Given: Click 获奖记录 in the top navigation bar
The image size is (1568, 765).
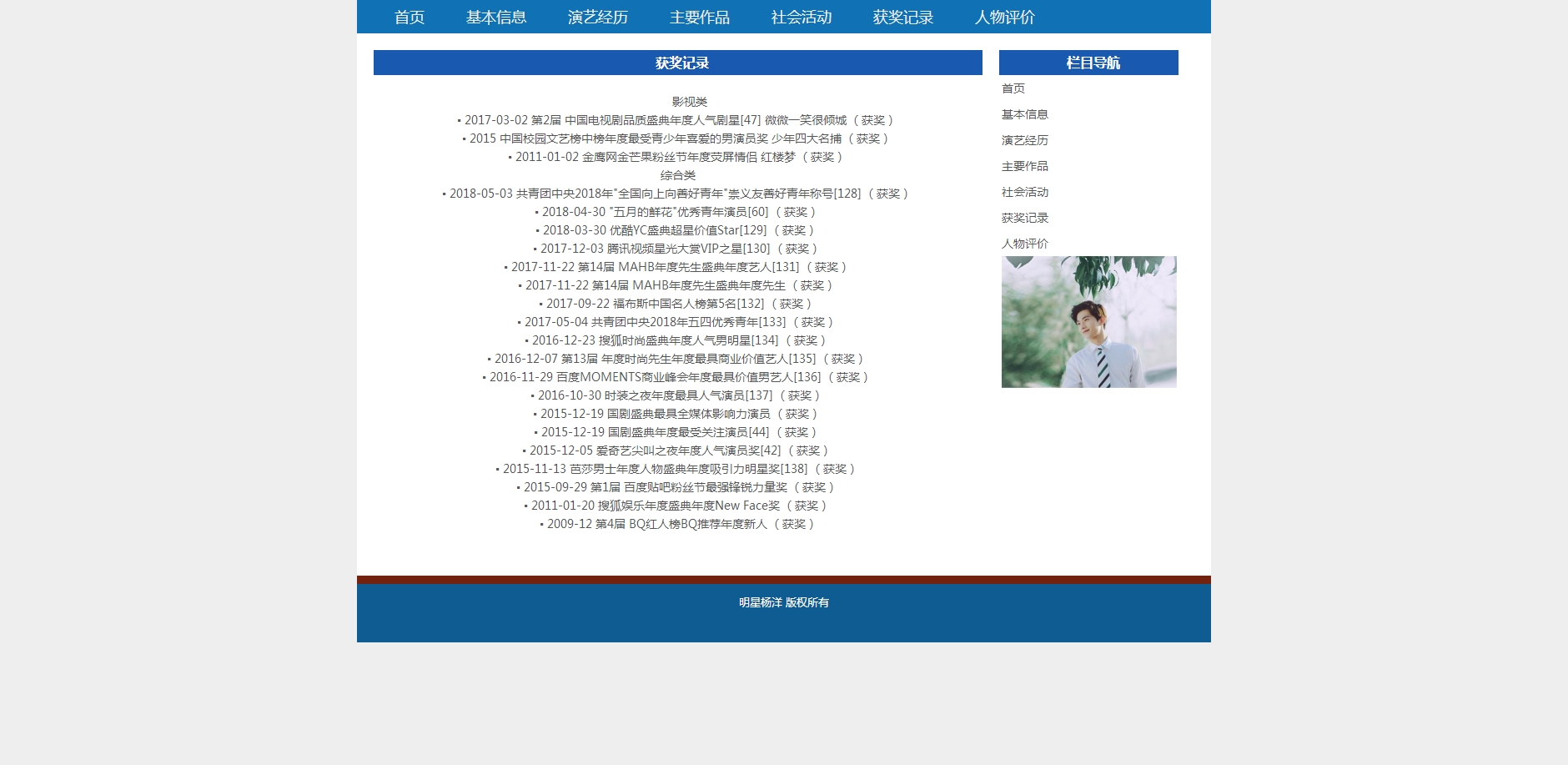Looking at the screenshot, I should pos(902,17).
